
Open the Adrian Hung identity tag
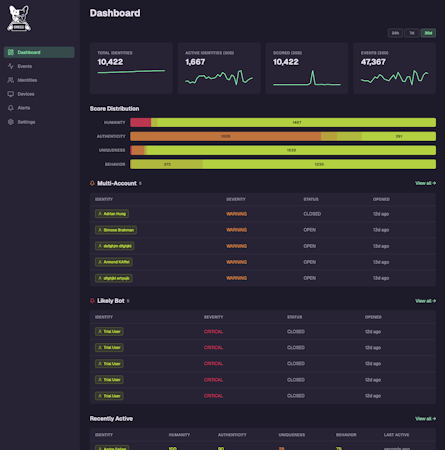coord(112,214)
